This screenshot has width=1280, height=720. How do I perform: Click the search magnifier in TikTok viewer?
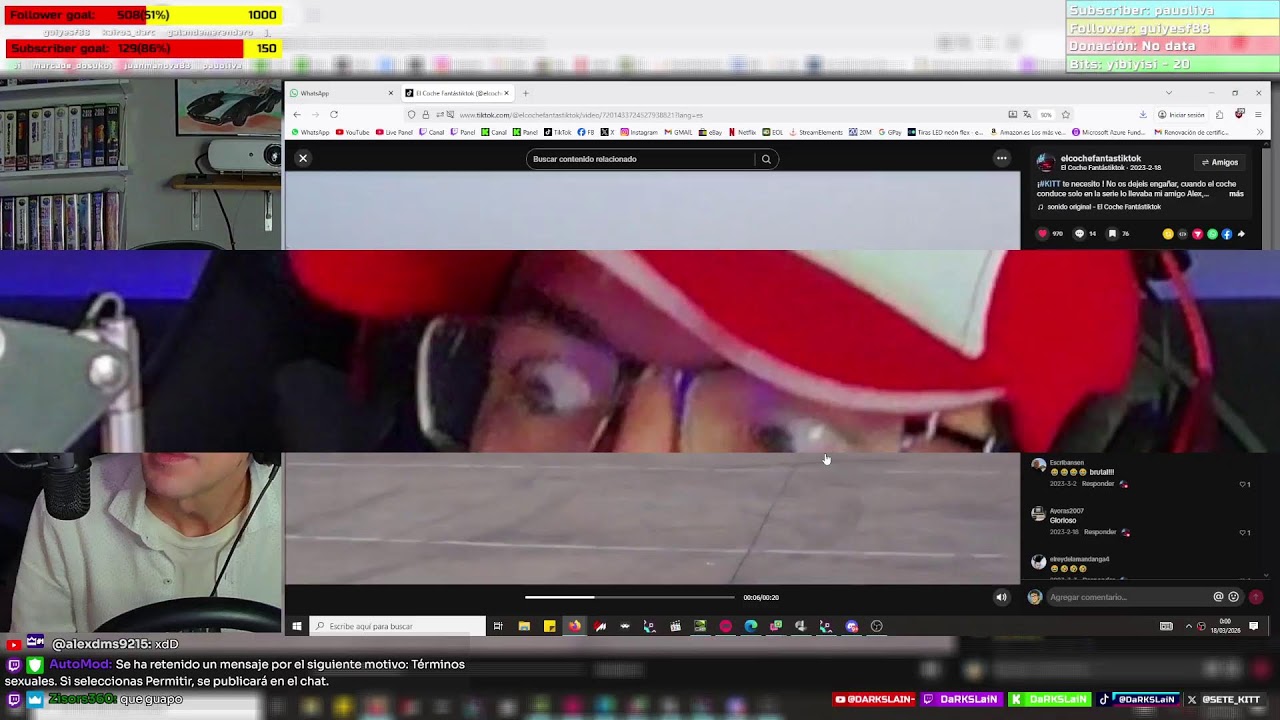point(766,159)
